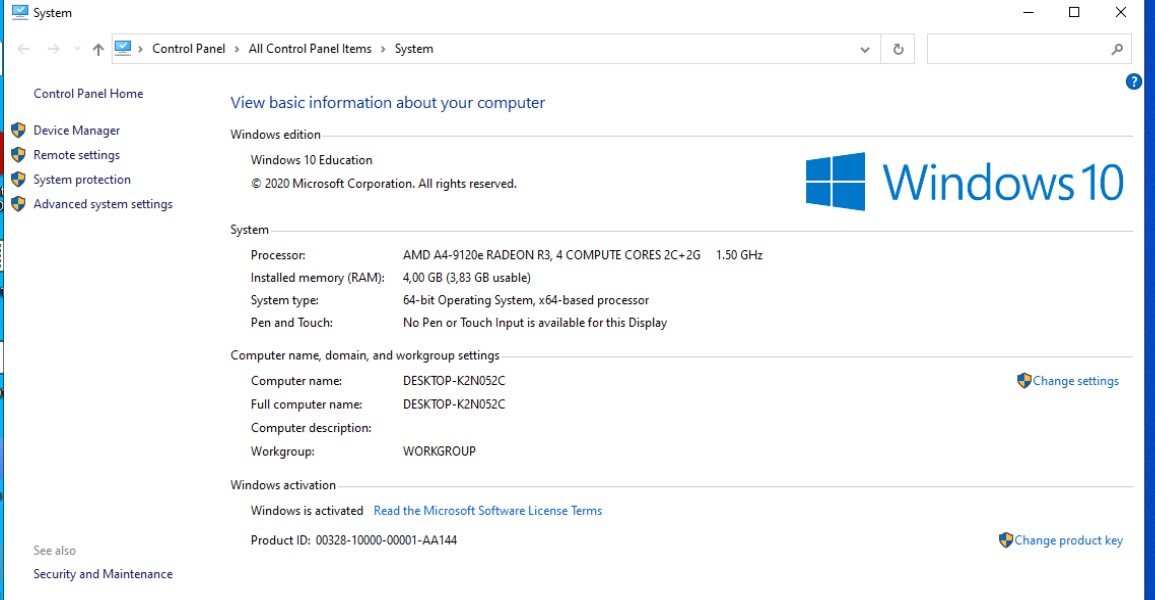Open Device Manager from sidebar

click(77, 130)
